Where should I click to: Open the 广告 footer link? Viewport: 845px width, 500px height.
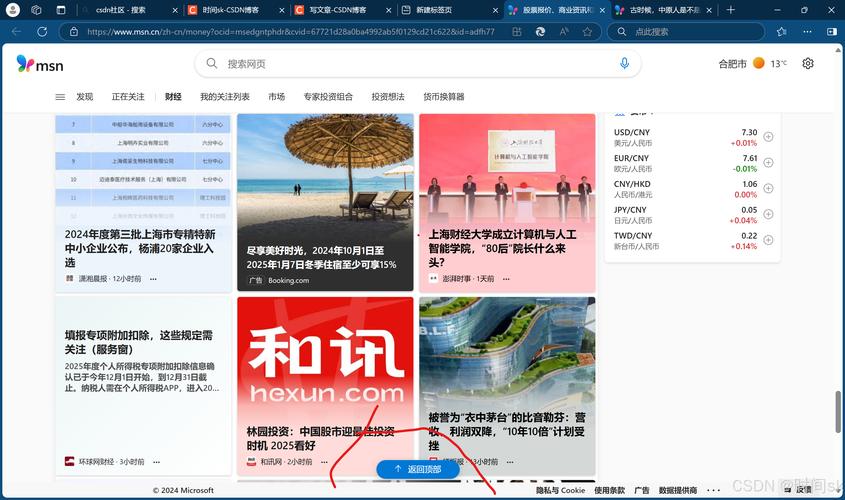tap(642, 490)
